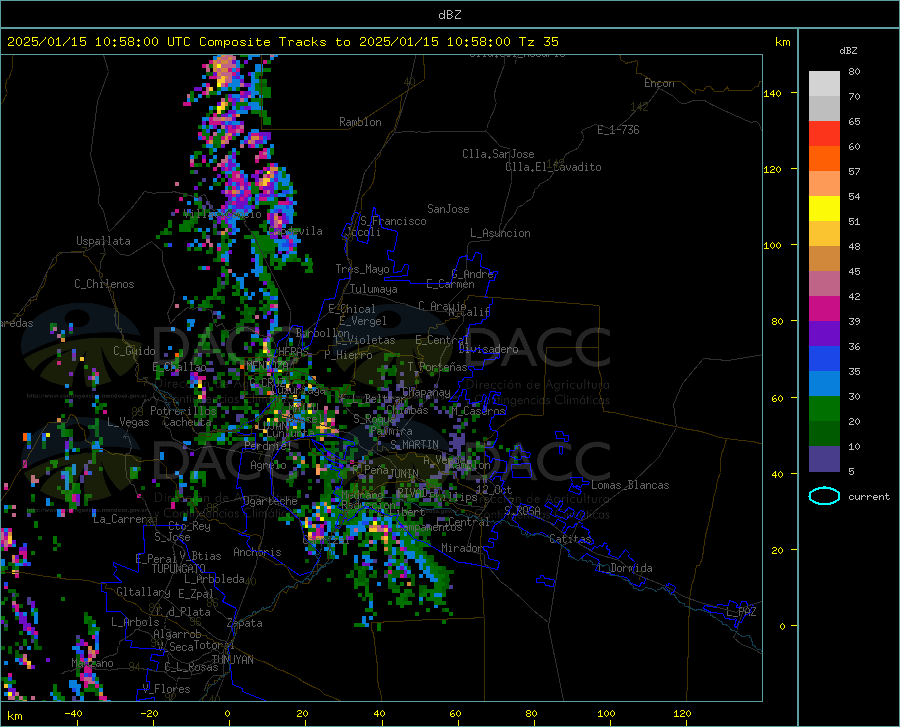Click the -40 km horizontal axis tick

pyautogui.click(x=73, y=713)
